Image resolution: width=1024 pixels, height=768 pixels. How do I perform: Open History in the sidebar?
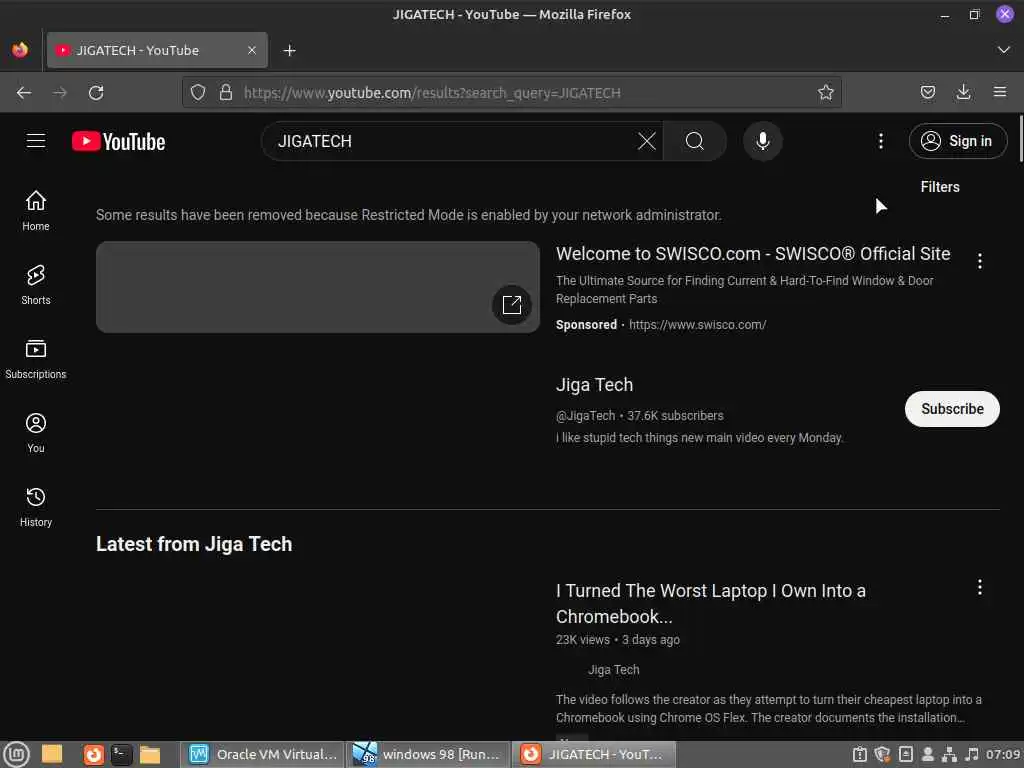click(36, 507)
